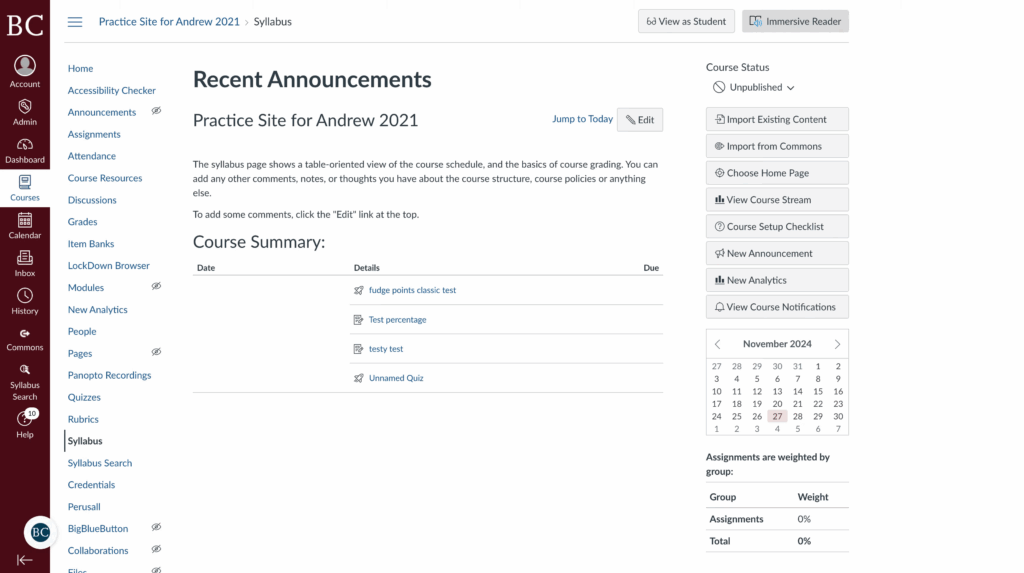
Task: Open Discussions in course navigation
Action: tap(92, 200)
